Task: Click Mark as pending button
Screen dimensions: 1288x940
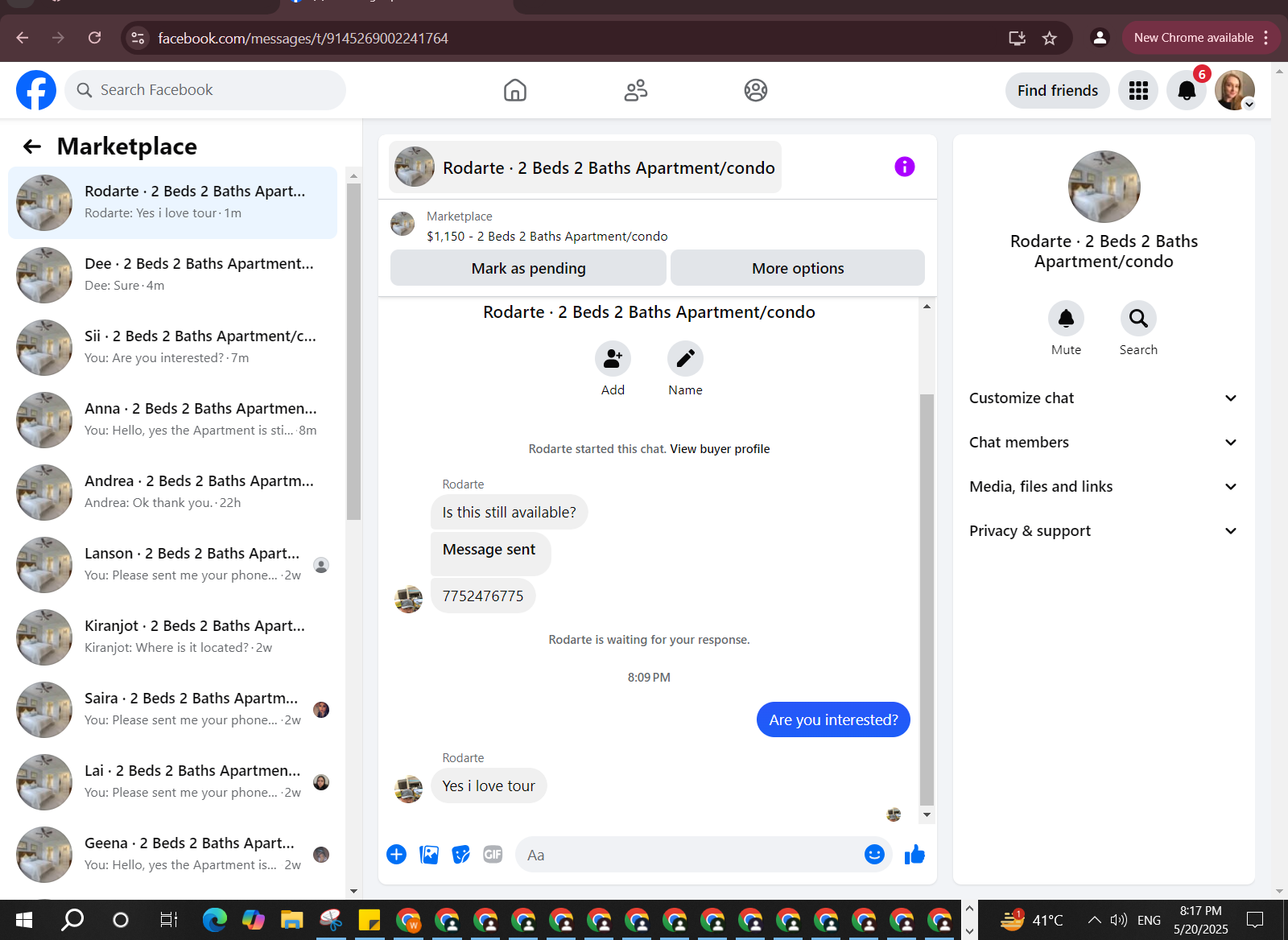Action: click(x=528, y=268)
